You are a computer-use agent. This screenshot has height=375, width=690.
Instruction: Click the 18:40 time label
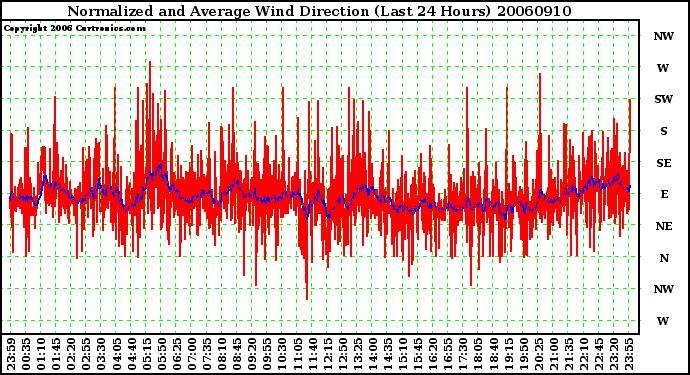494,354
